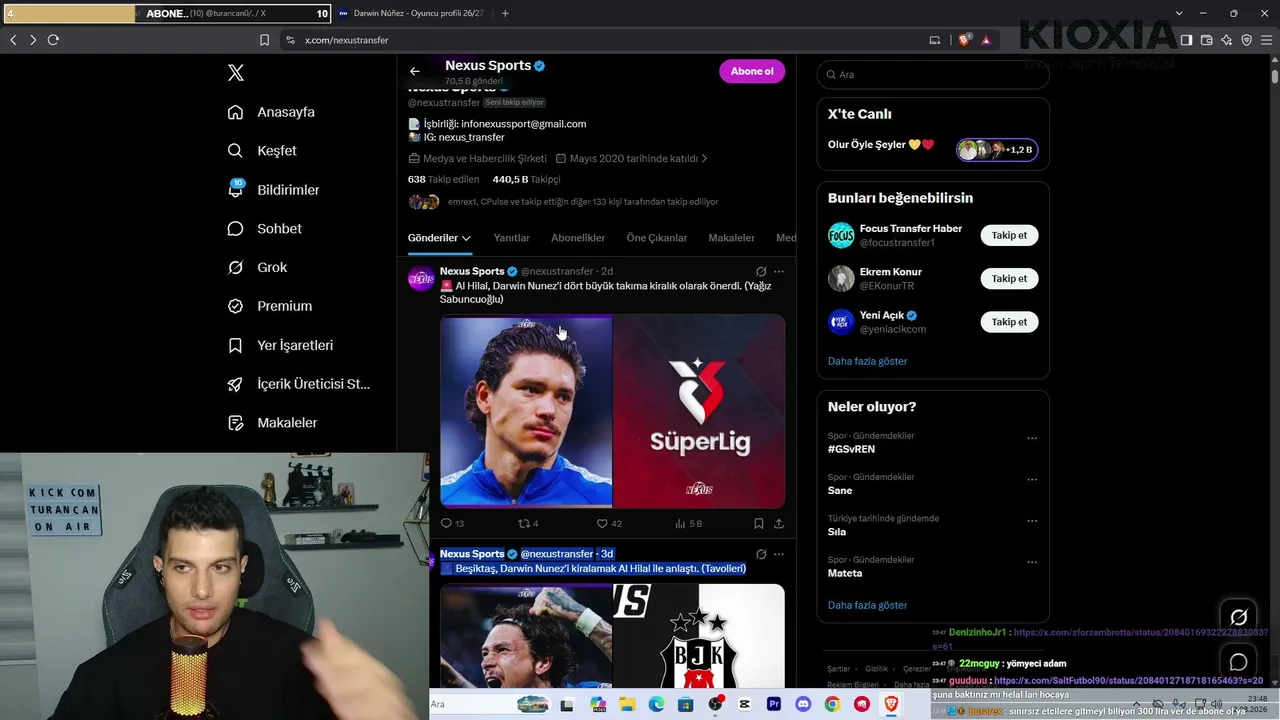The image size is (1280, 720).
Task: Click the Abone ol button
Action: 752,71
